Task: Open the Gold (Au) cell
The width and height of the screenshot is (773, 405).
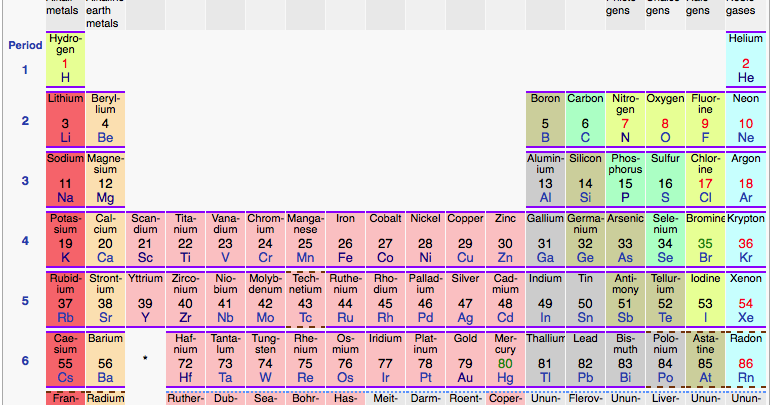Action: pos(465,359)
